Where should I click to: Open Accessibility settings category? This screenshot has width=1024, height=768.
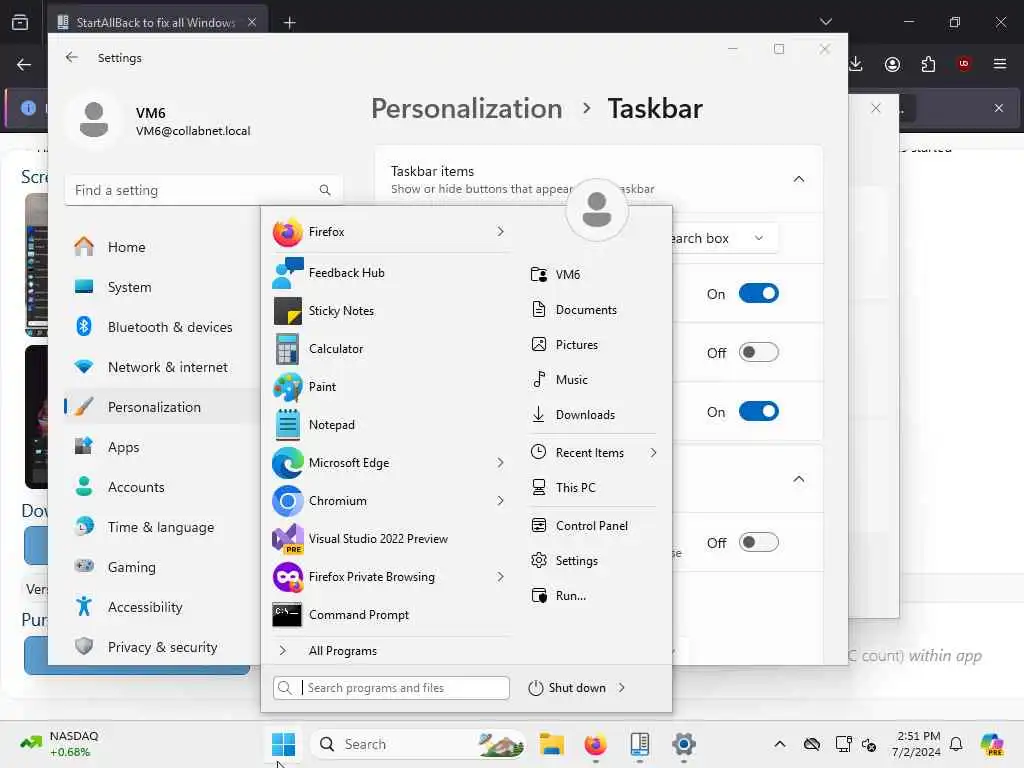click(162, 607)
